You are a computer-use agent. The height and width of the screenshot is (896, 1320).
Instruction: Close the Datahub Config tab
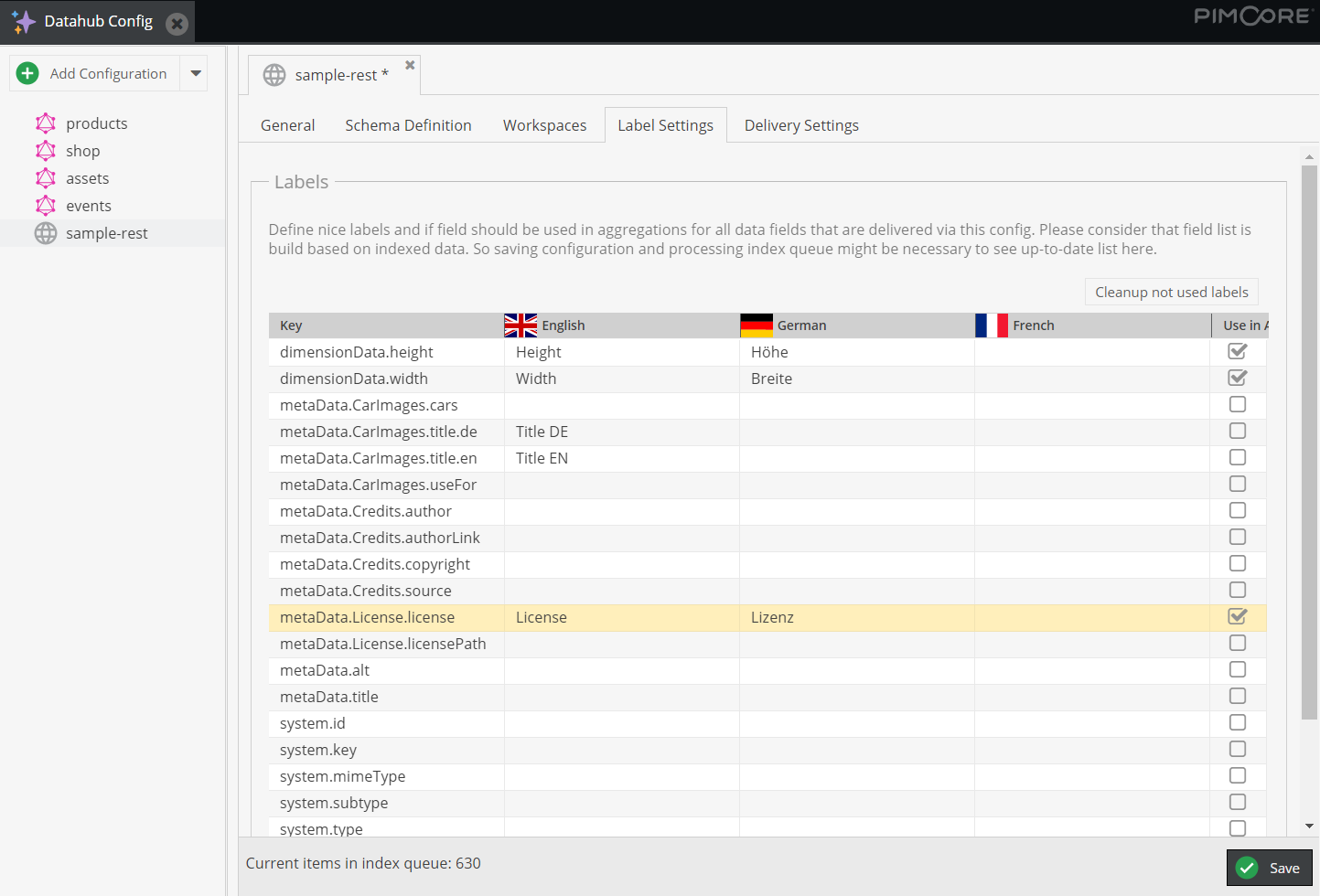pos(177,24)
